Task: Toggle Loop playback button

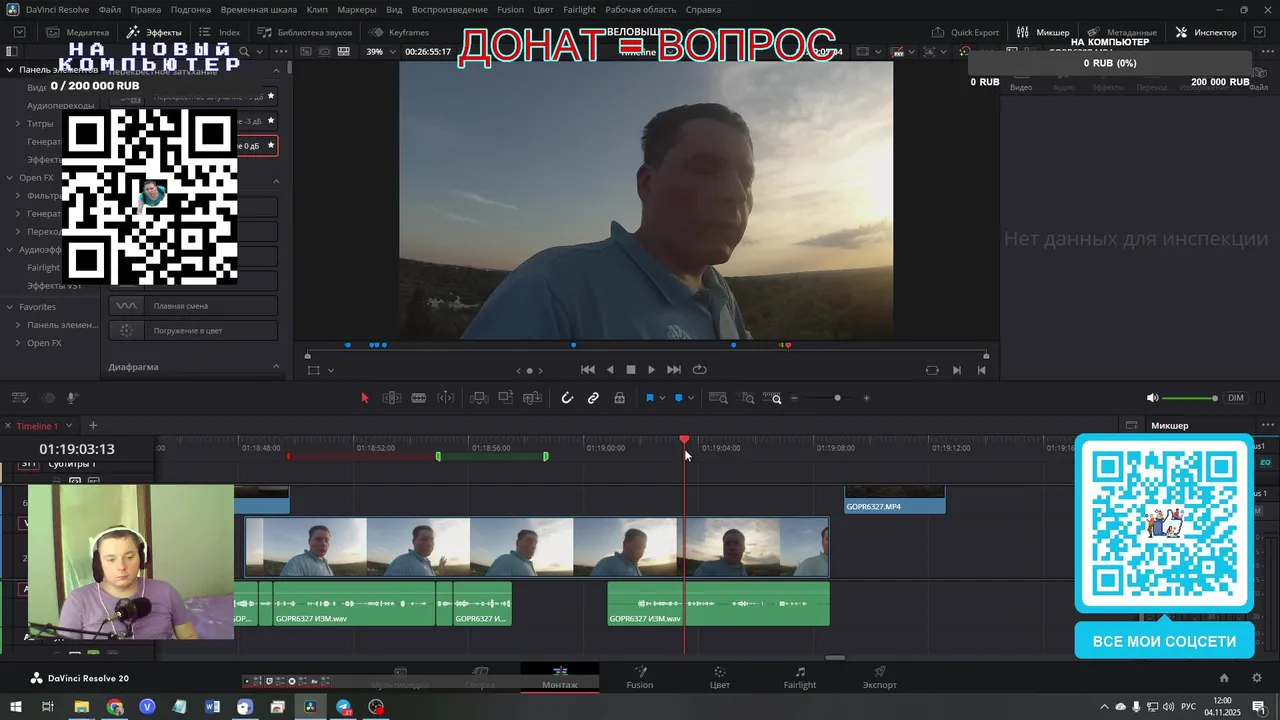Action: point(700,370)
